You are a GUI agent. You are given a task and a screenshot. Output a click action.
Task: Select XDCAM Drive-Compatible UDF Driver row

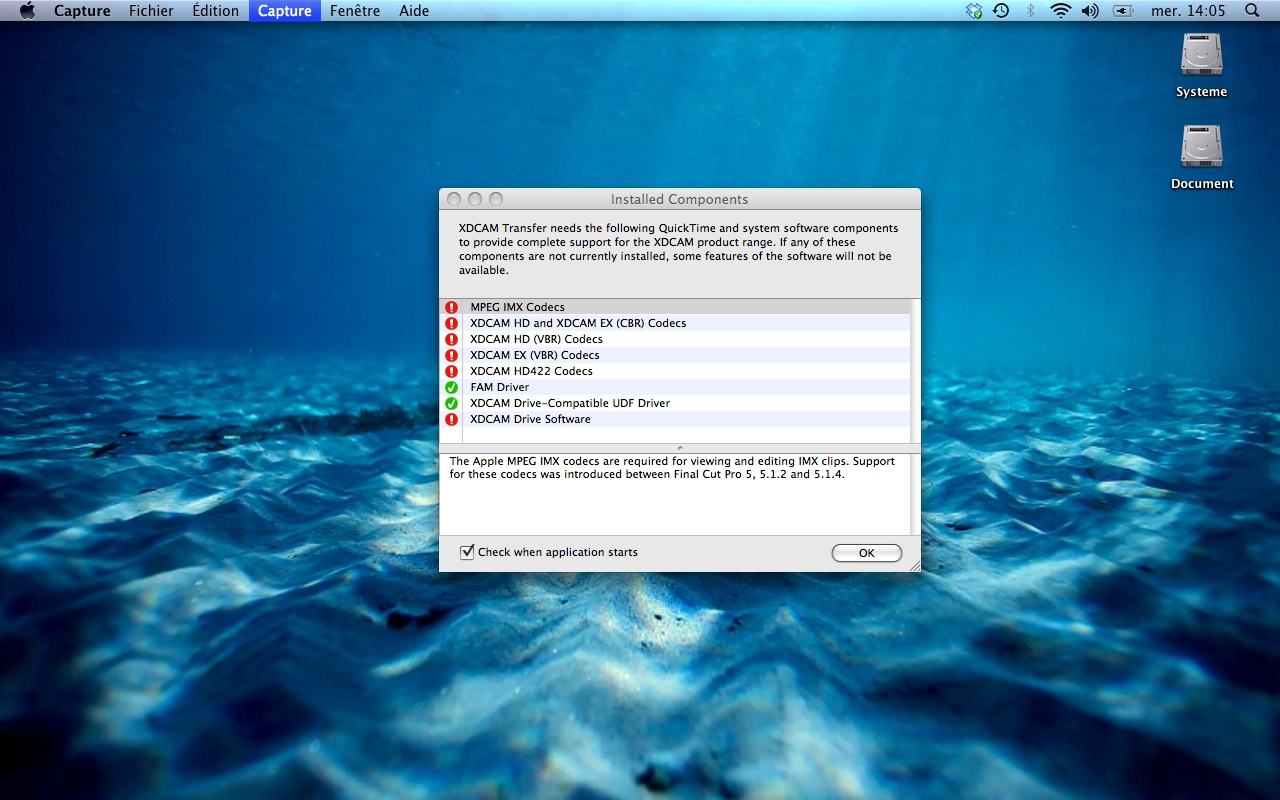tap(676, 403)
